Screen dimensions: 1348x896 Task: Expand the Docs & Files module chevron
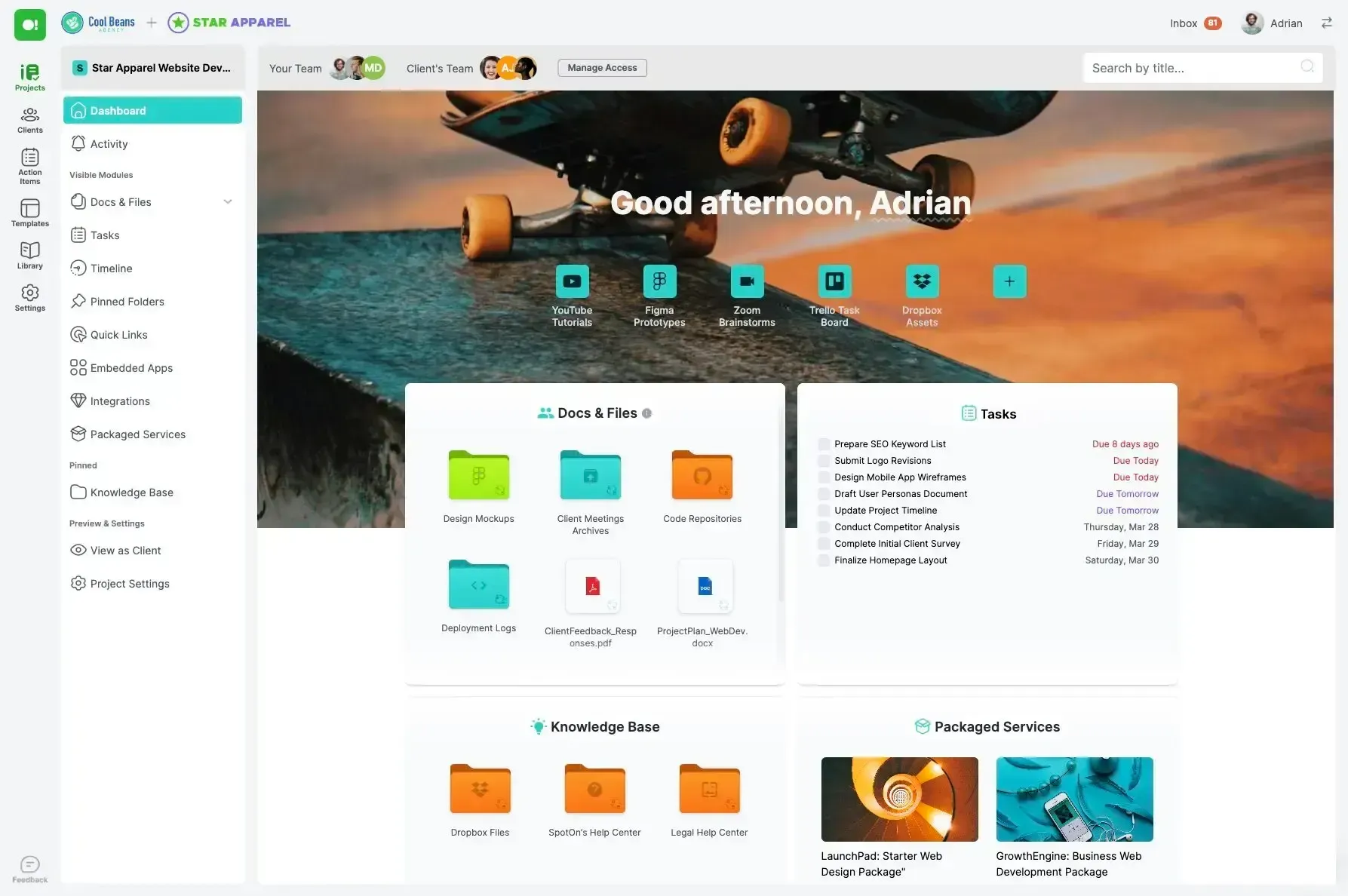(x=228, y=201)
